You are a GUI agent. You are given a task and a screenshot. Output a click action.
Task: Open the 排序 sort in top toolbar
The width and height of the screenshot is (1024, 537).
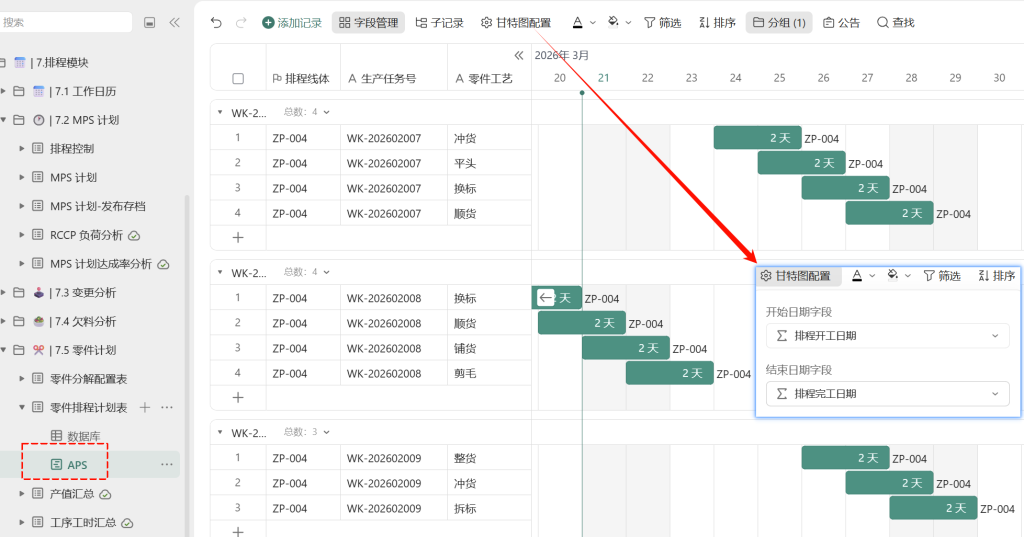click(x=717, y=23)
